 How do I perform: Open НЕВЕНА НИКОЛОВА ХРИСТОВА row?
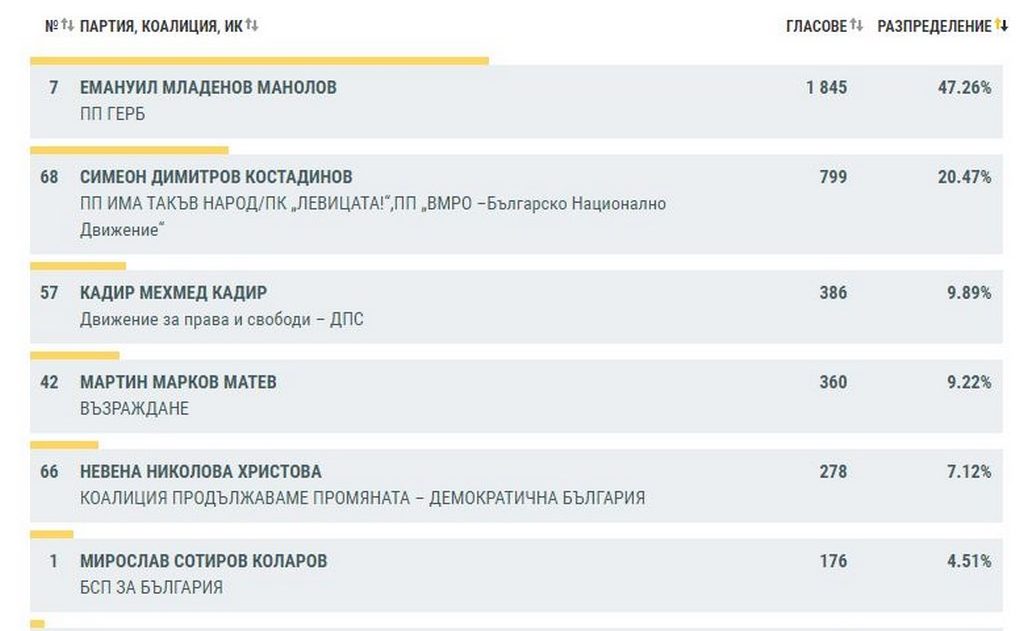pos(200,471)
